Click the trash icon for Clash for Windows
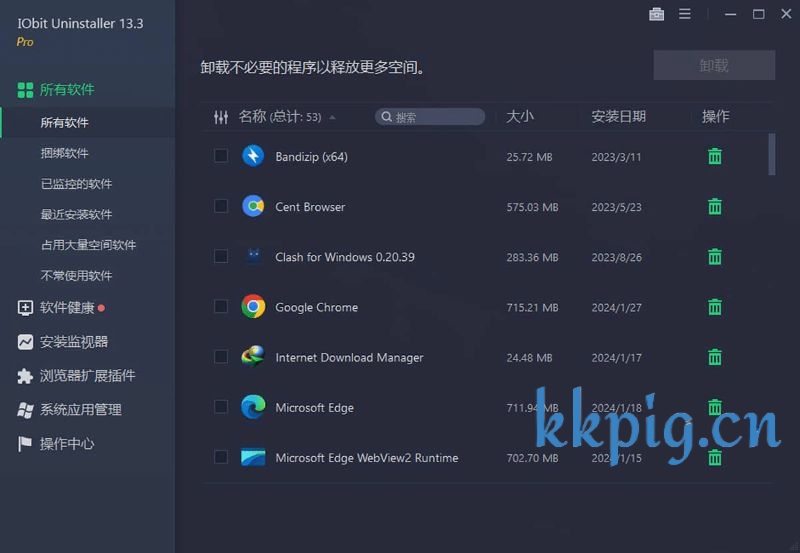The image size is (800, 553). [x=715, y=257]
